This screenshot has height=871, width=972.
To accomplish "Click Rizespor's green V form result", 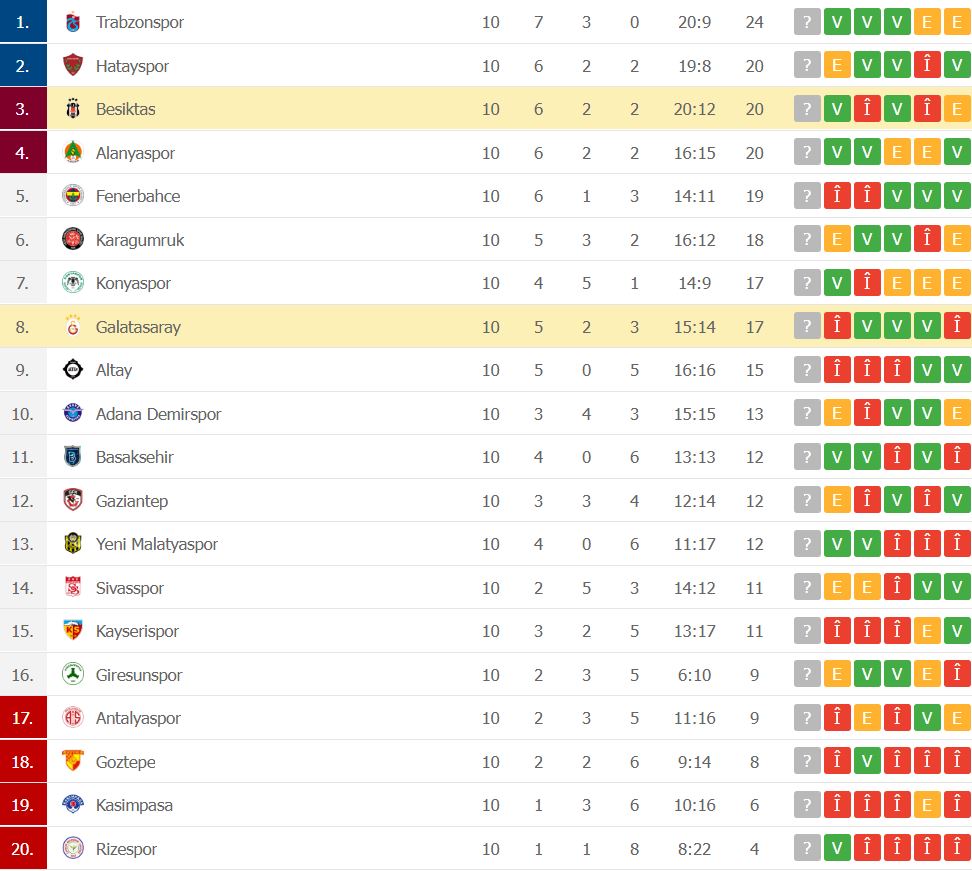I will 837,849.
